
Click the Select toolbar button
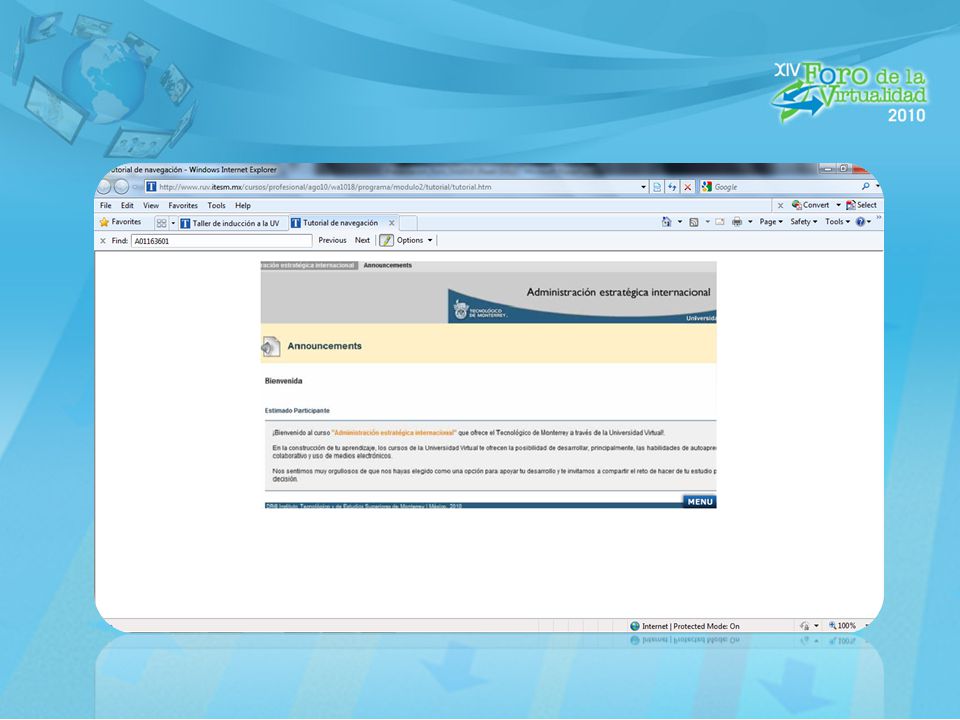[861, 205]
